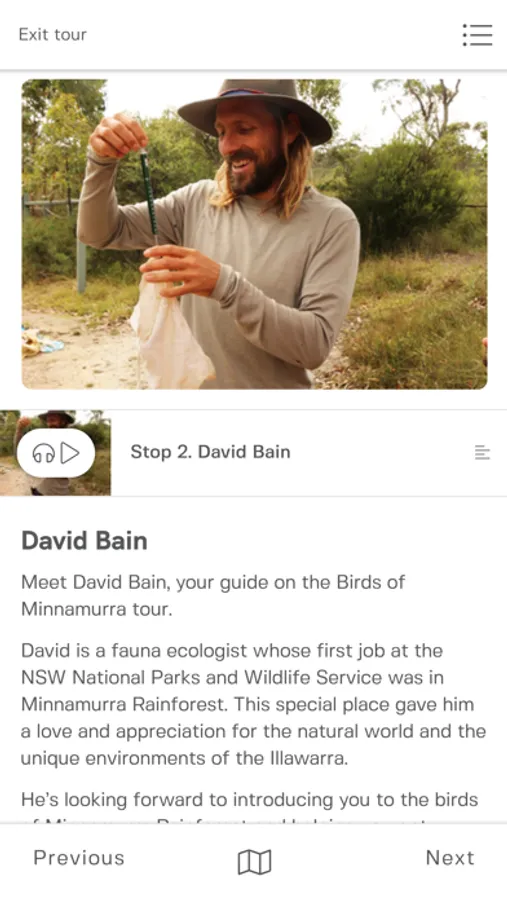Click the white cloth bag in photo
This screenshot has width=507, height=900.
(x=171, y=335)
